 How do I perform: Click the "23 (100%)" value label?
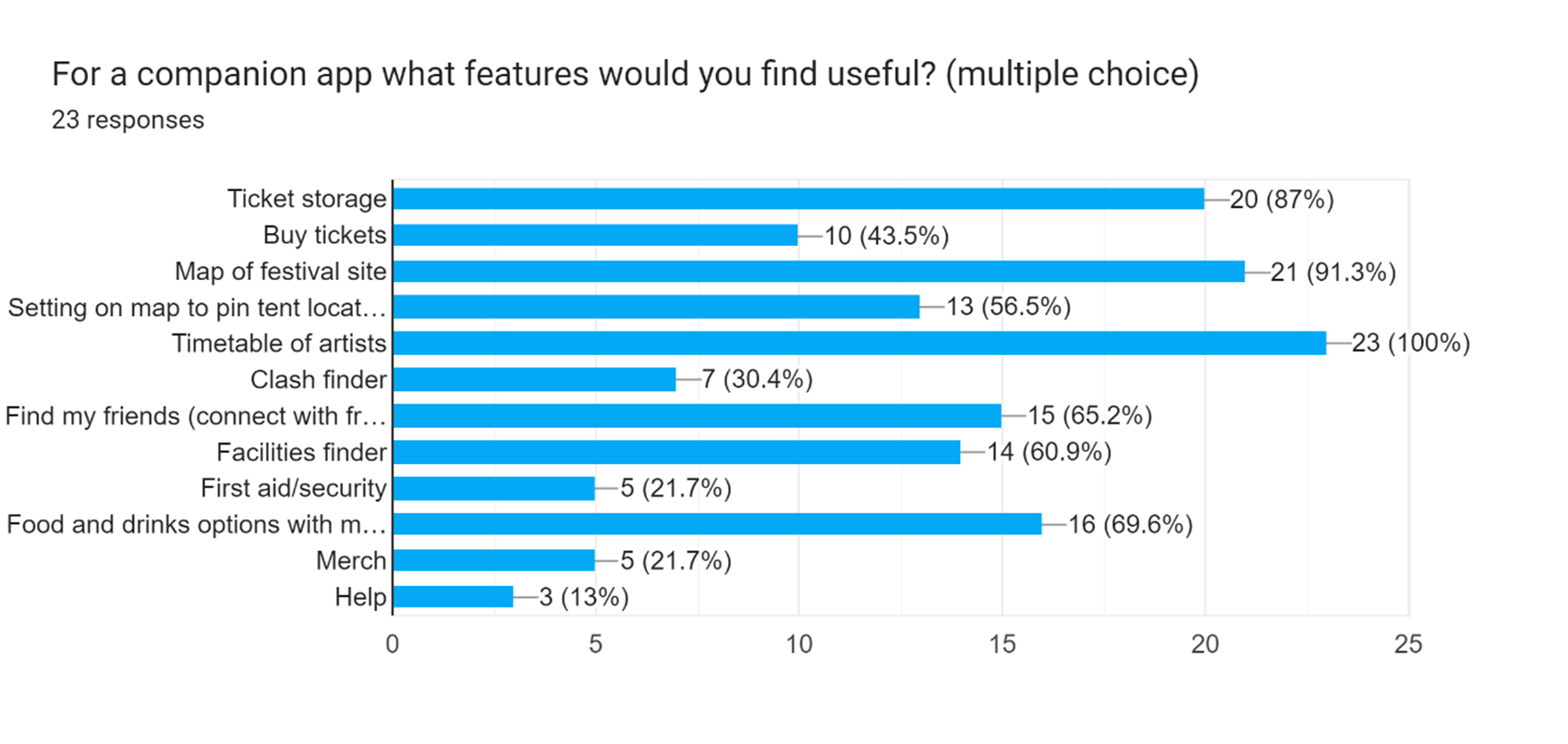point(1410,343)
